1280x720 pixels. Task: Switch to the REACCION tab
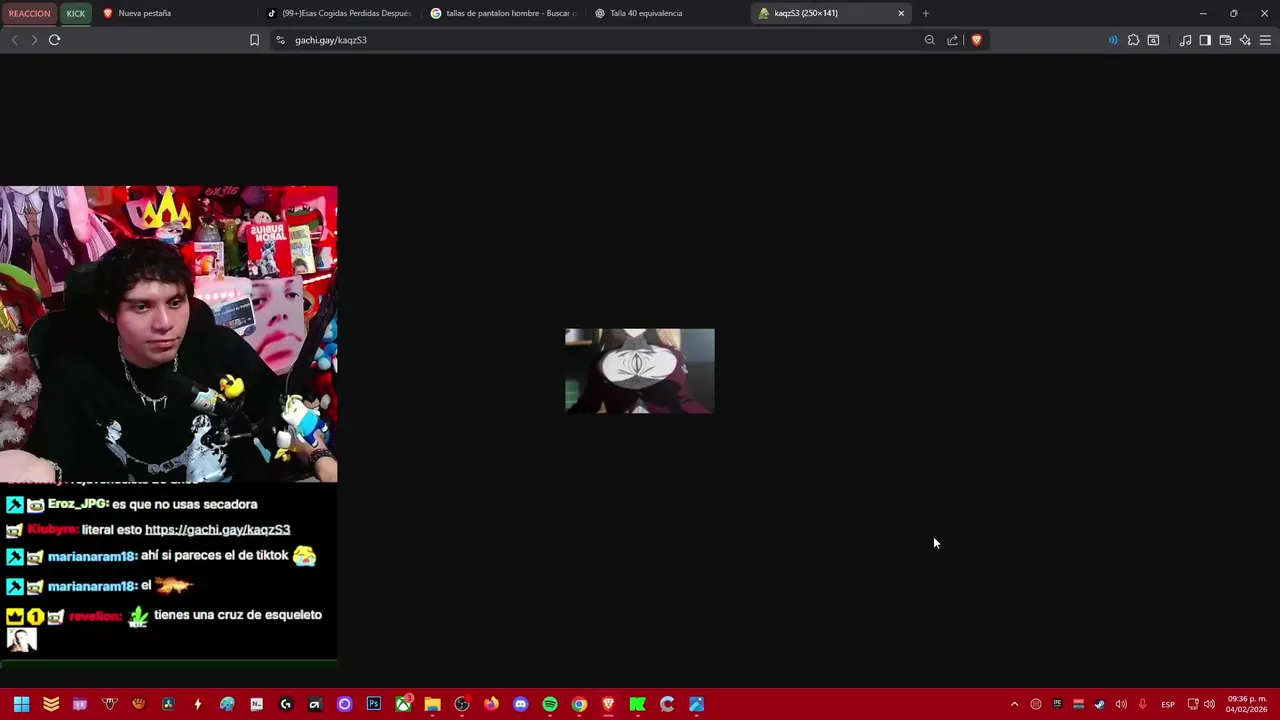(x=29, y=13)
